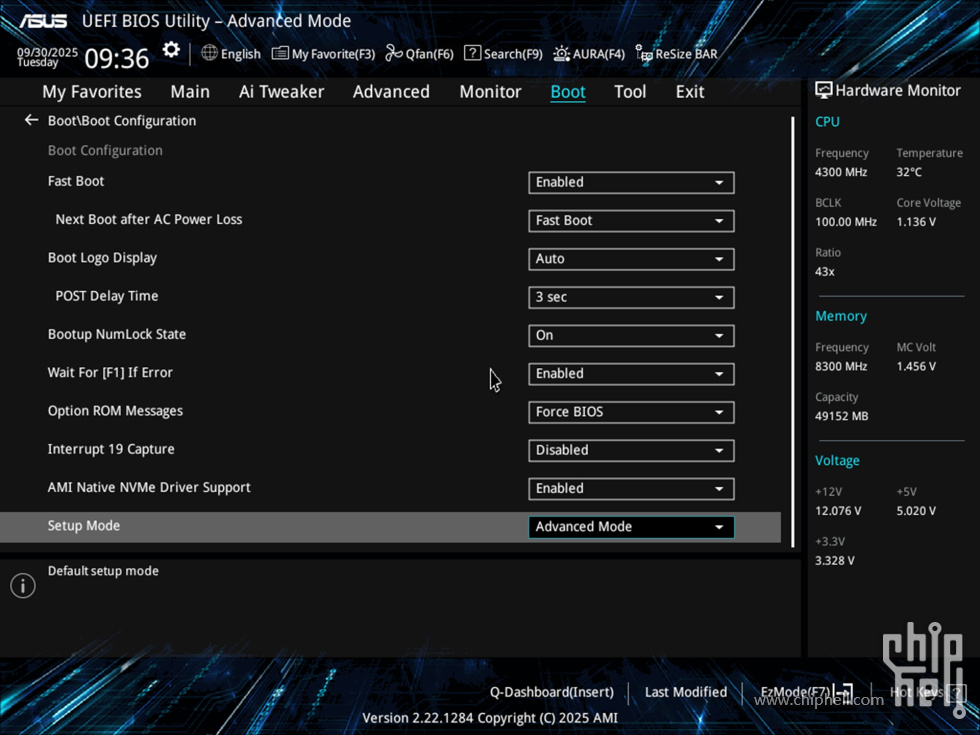The image size is (980, 735).
Task: Click the settings gear icon beside clock
Action: coord(171,50)
